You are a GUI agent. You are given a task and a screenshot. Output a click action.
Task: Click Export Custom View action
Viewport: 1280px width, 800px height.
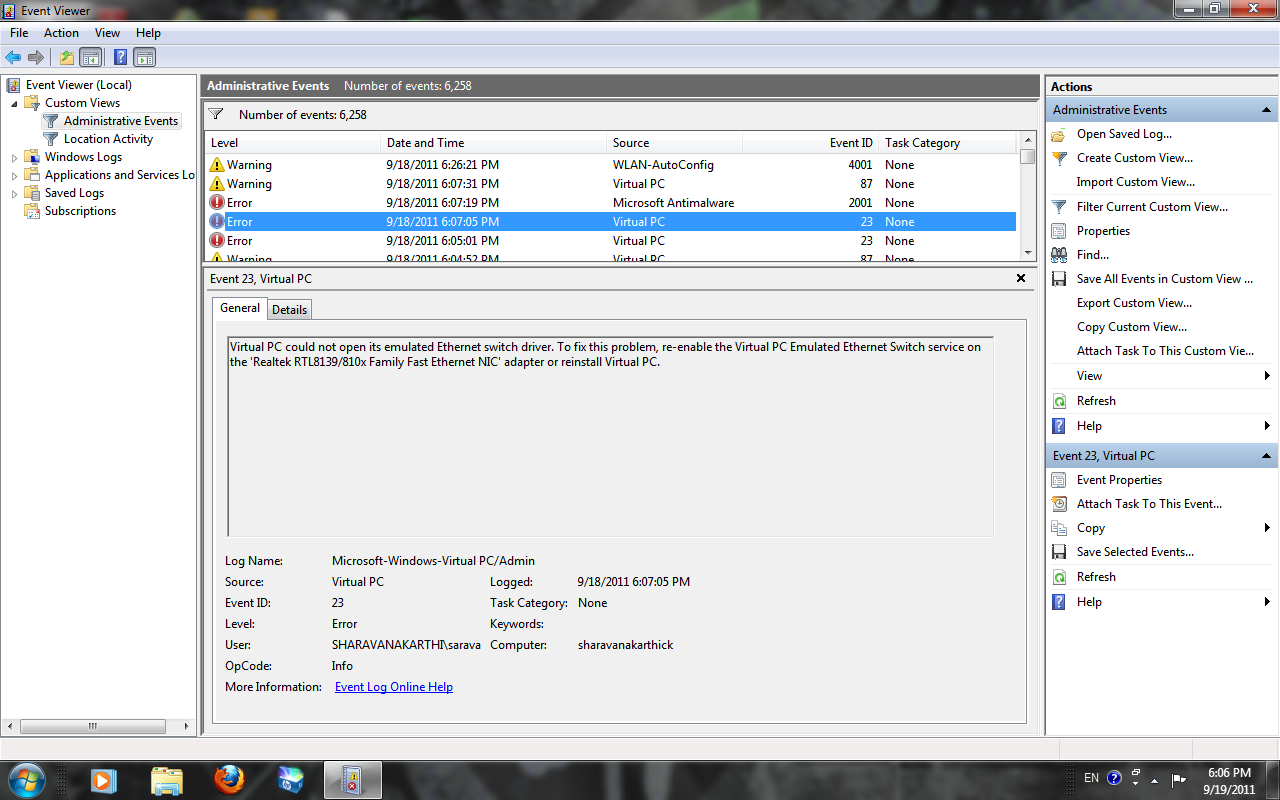click(1134, 303)
